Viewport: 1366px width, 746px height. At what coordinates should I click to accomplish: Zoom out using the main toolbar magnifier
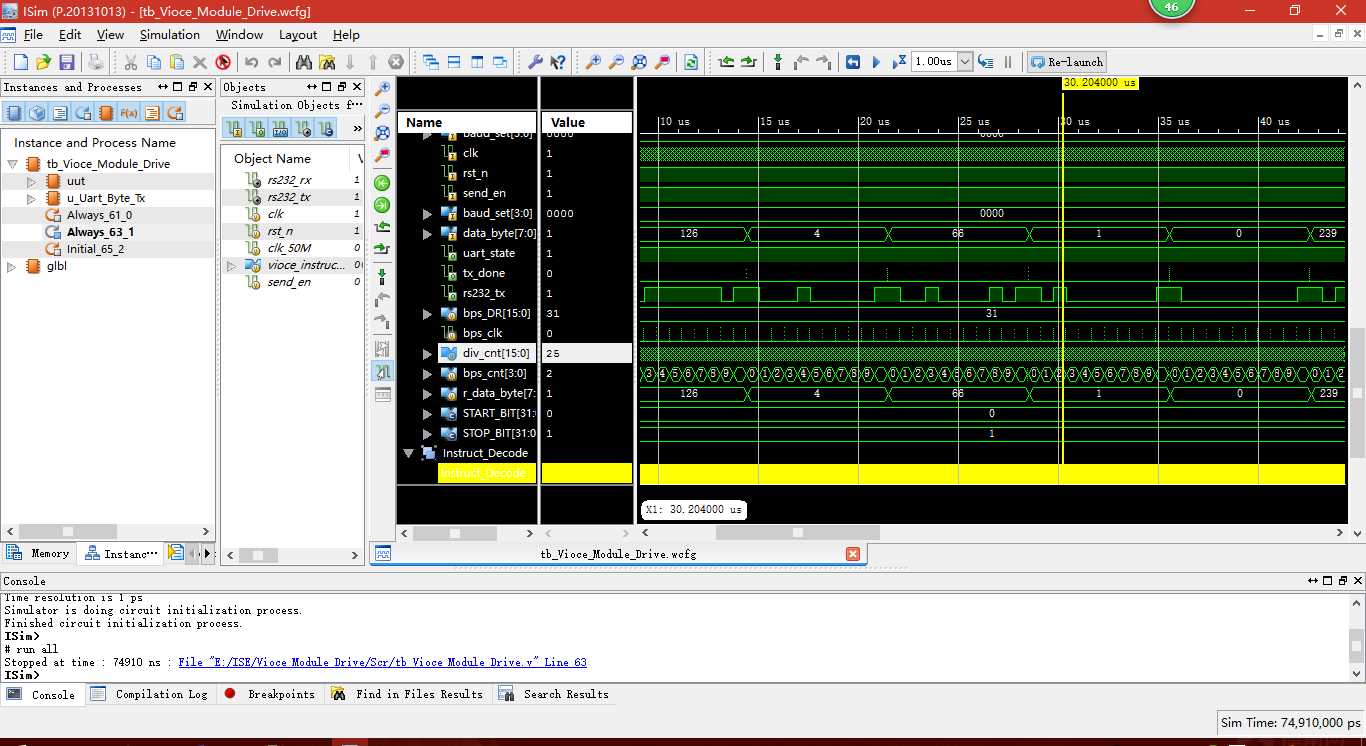coord(616,62)
